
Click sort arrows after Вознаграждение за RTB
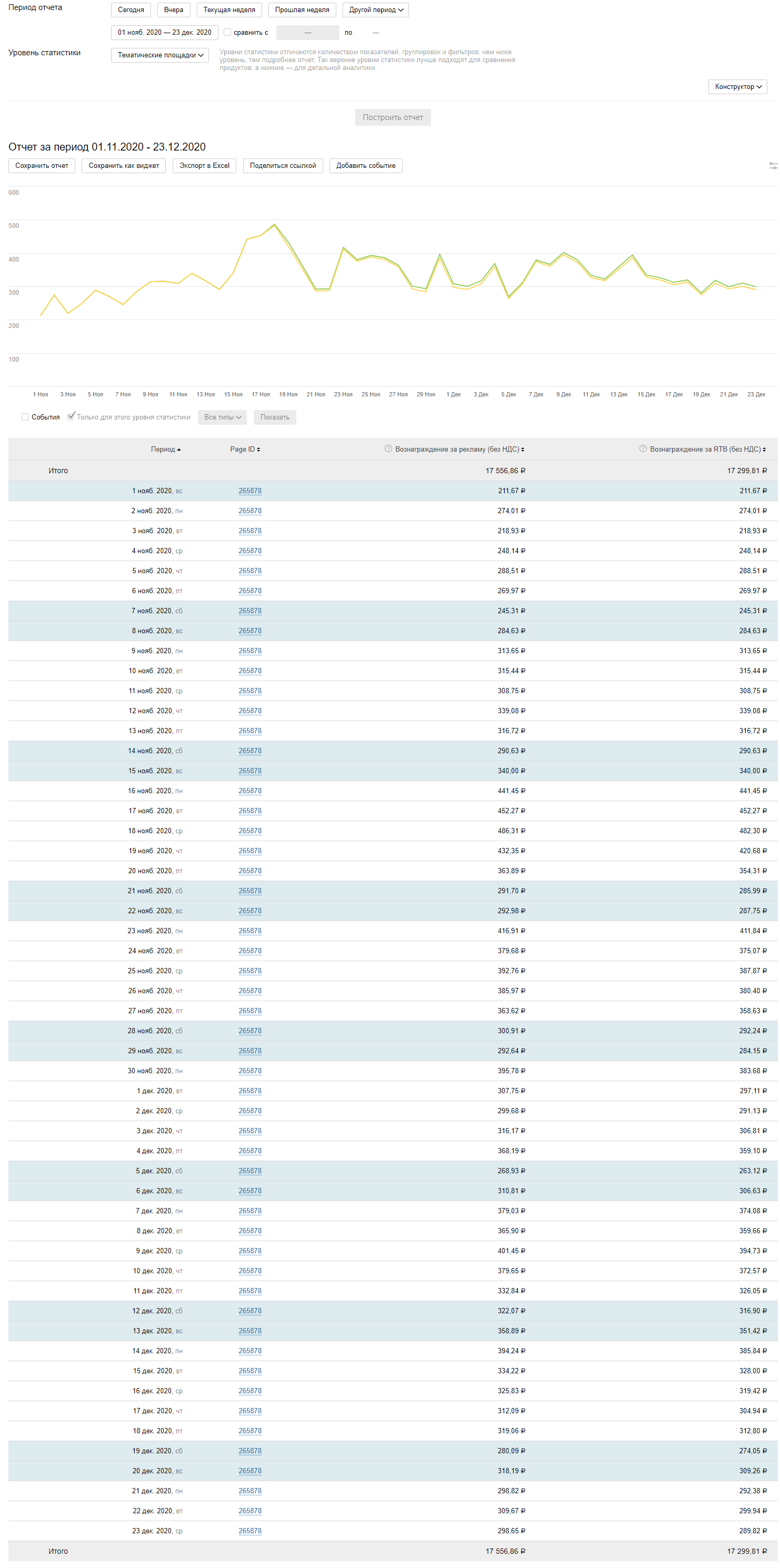764,450
